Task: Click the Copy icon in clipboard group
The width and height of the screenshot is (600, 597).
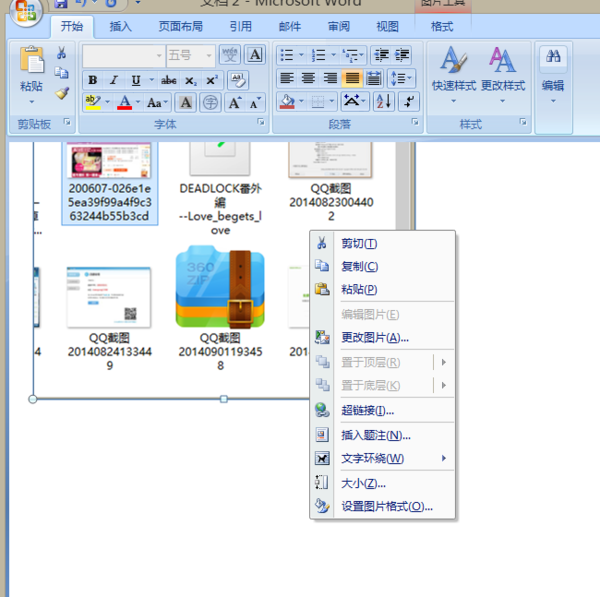Action: [61, 73]
